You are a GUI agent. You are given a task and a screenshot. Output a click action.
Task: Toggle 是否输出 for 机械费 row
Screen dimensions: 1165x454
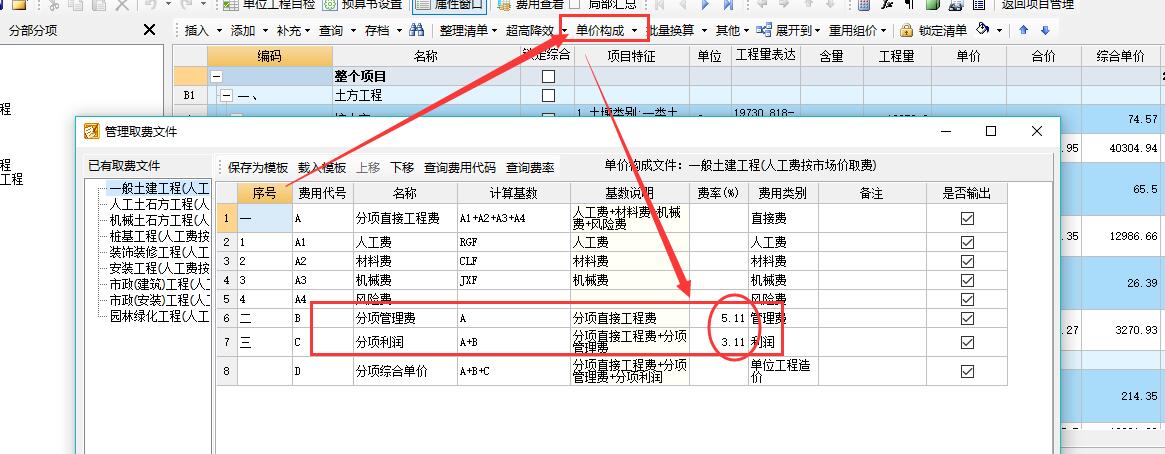tap(967, 281)
